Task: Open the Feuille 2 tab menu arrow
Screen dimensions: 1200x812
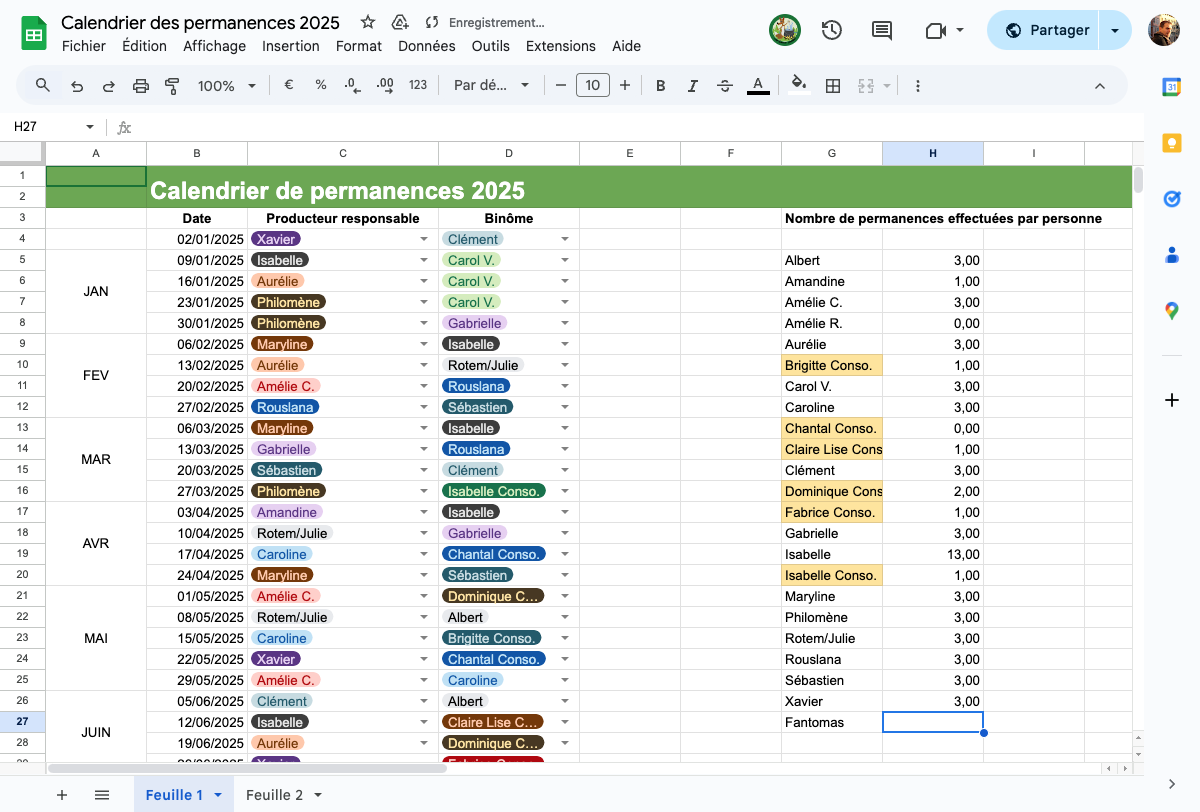Action: pos(318,795)
